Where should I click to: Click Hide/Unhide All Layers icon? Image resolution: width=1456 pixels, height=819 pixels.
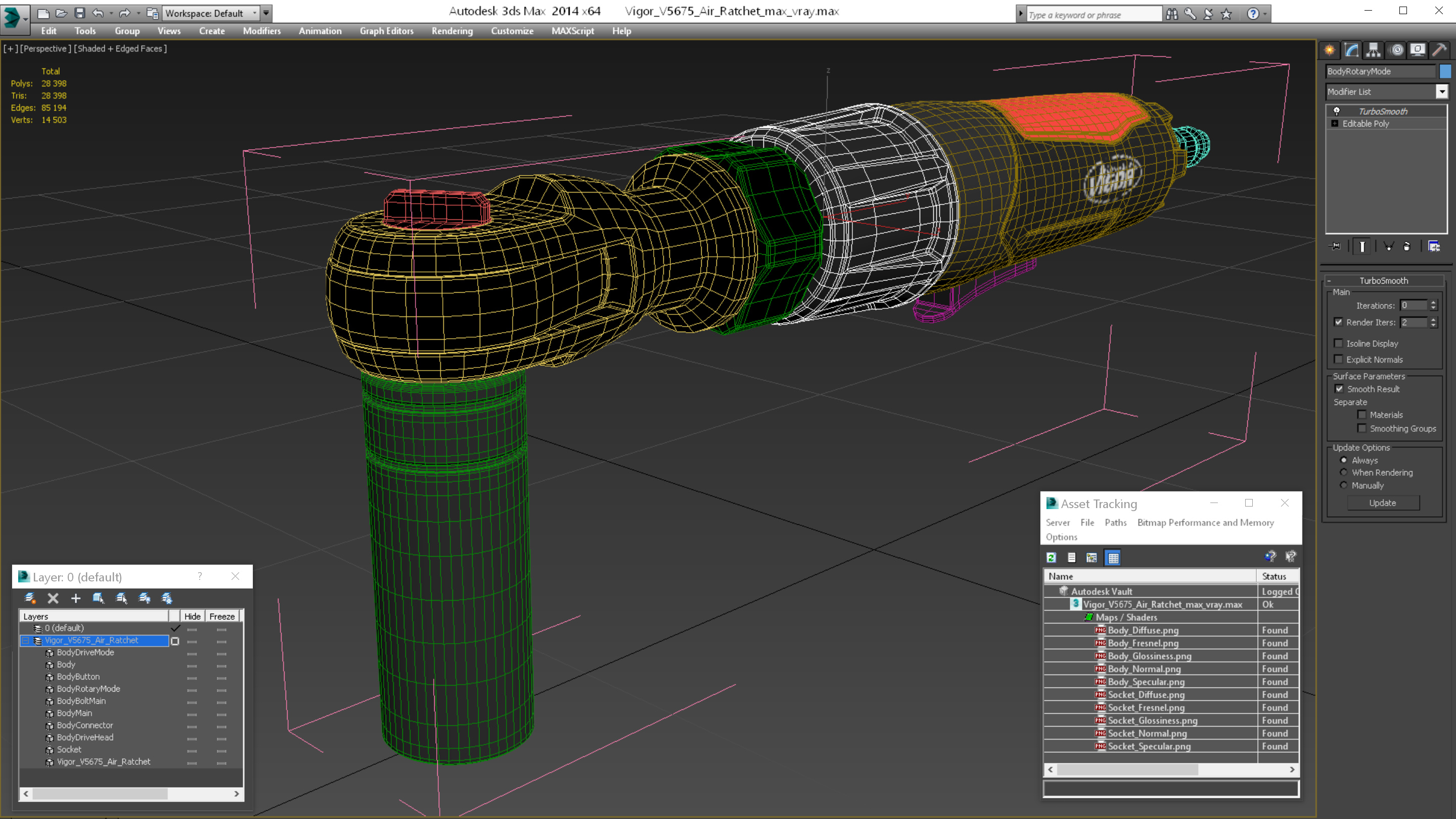[x=144, y=598]
